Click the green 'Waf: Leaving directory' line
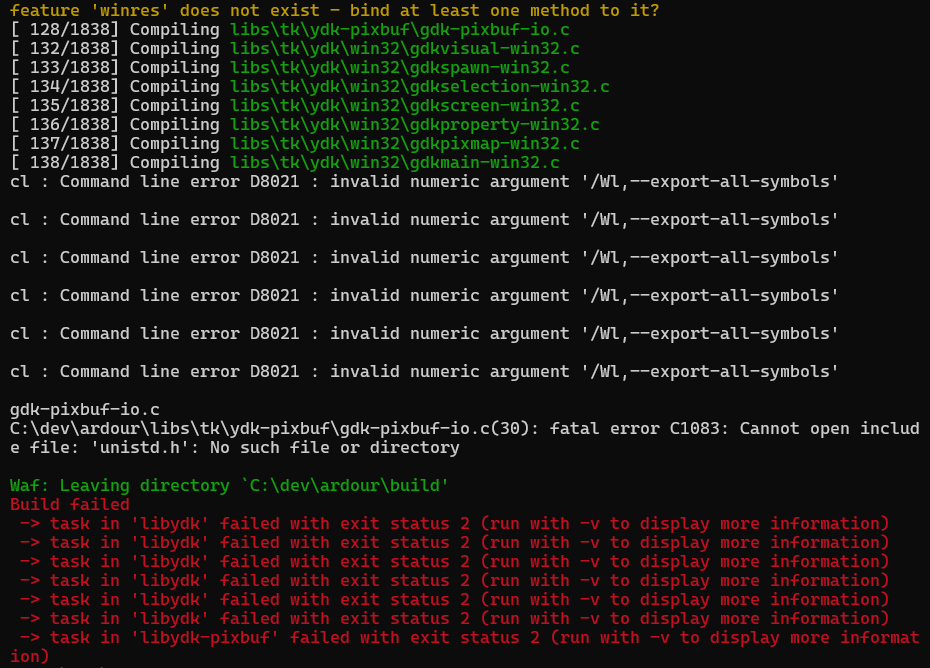Viewport: 930px width, 668px height. (x=229, y=485)
